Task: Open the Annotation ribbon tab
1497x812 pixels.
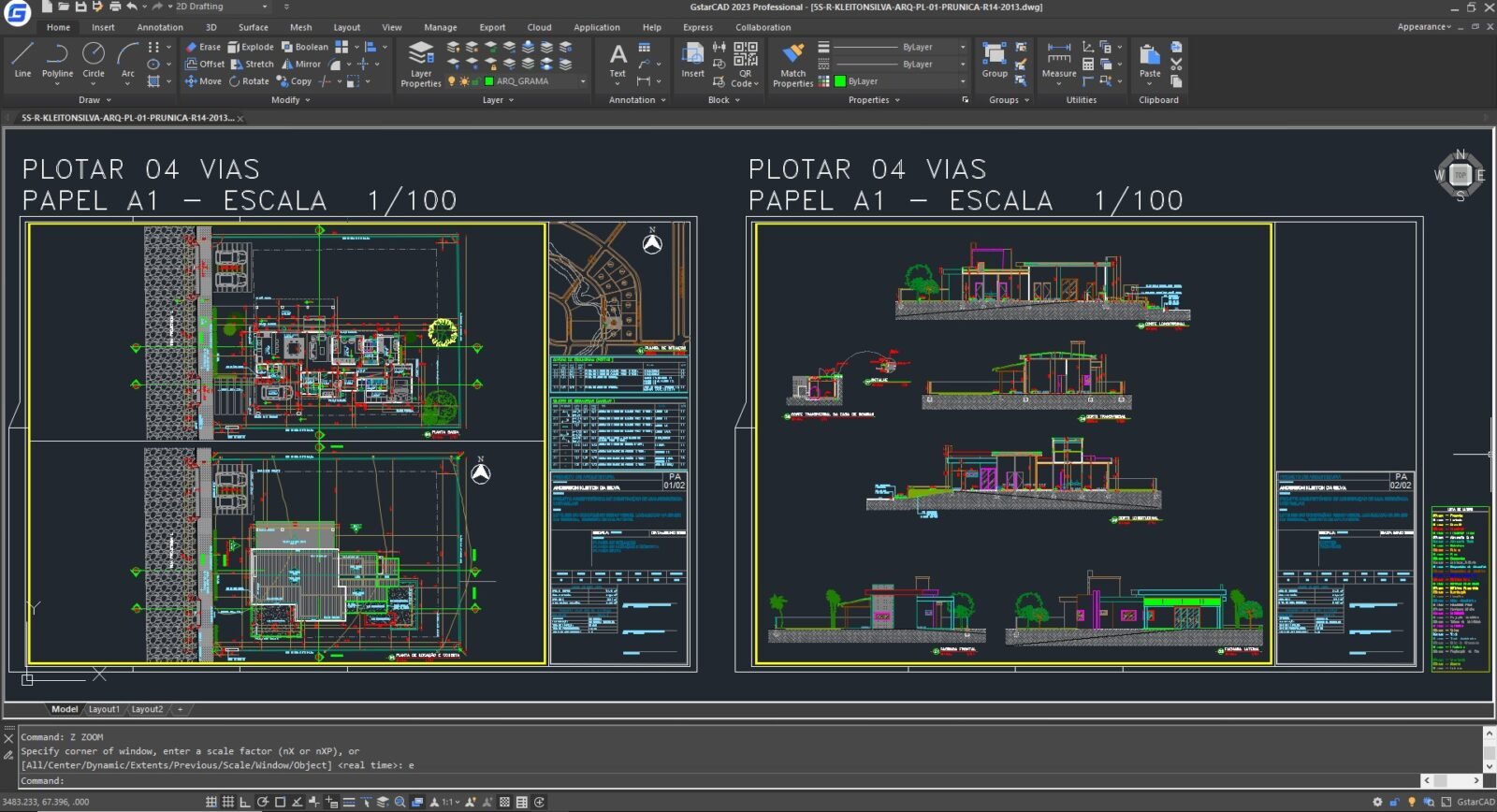Action: pos(160,27)
